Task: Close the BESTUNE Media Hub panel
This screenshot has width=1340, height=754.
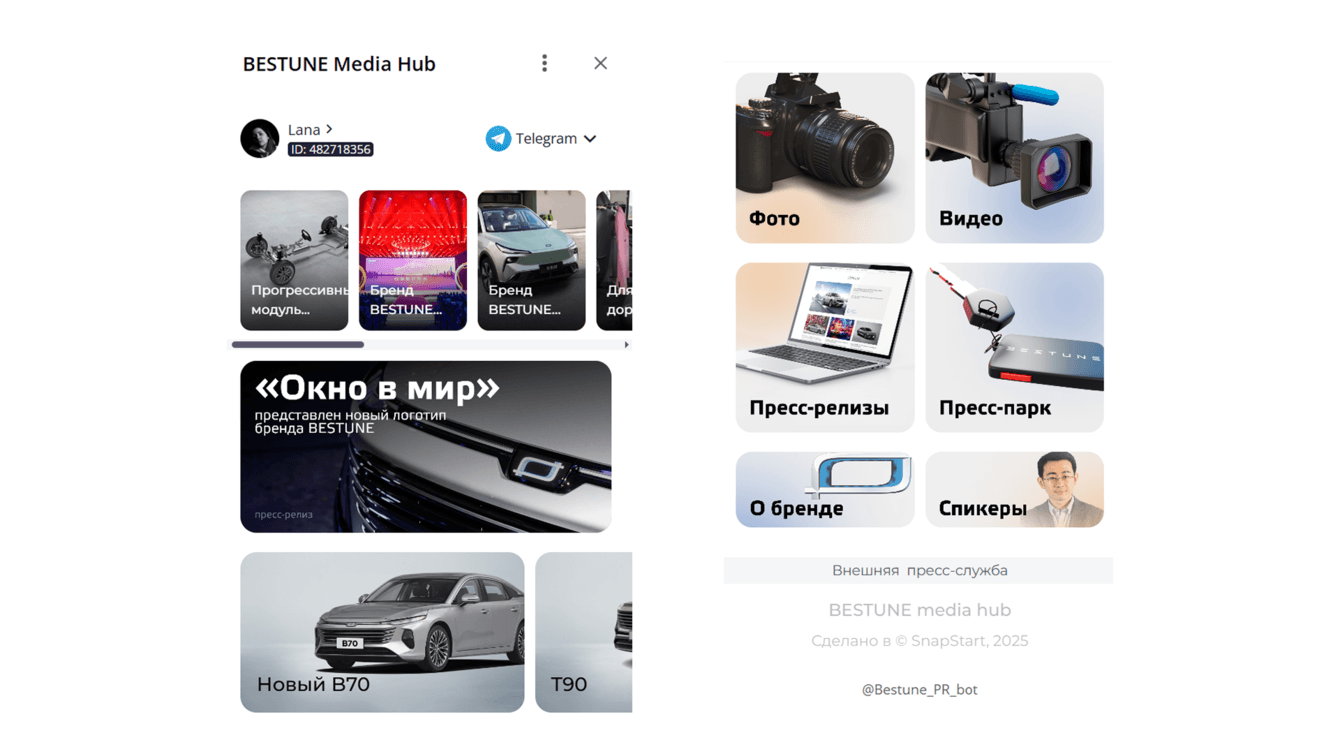Action: (600, 63)
